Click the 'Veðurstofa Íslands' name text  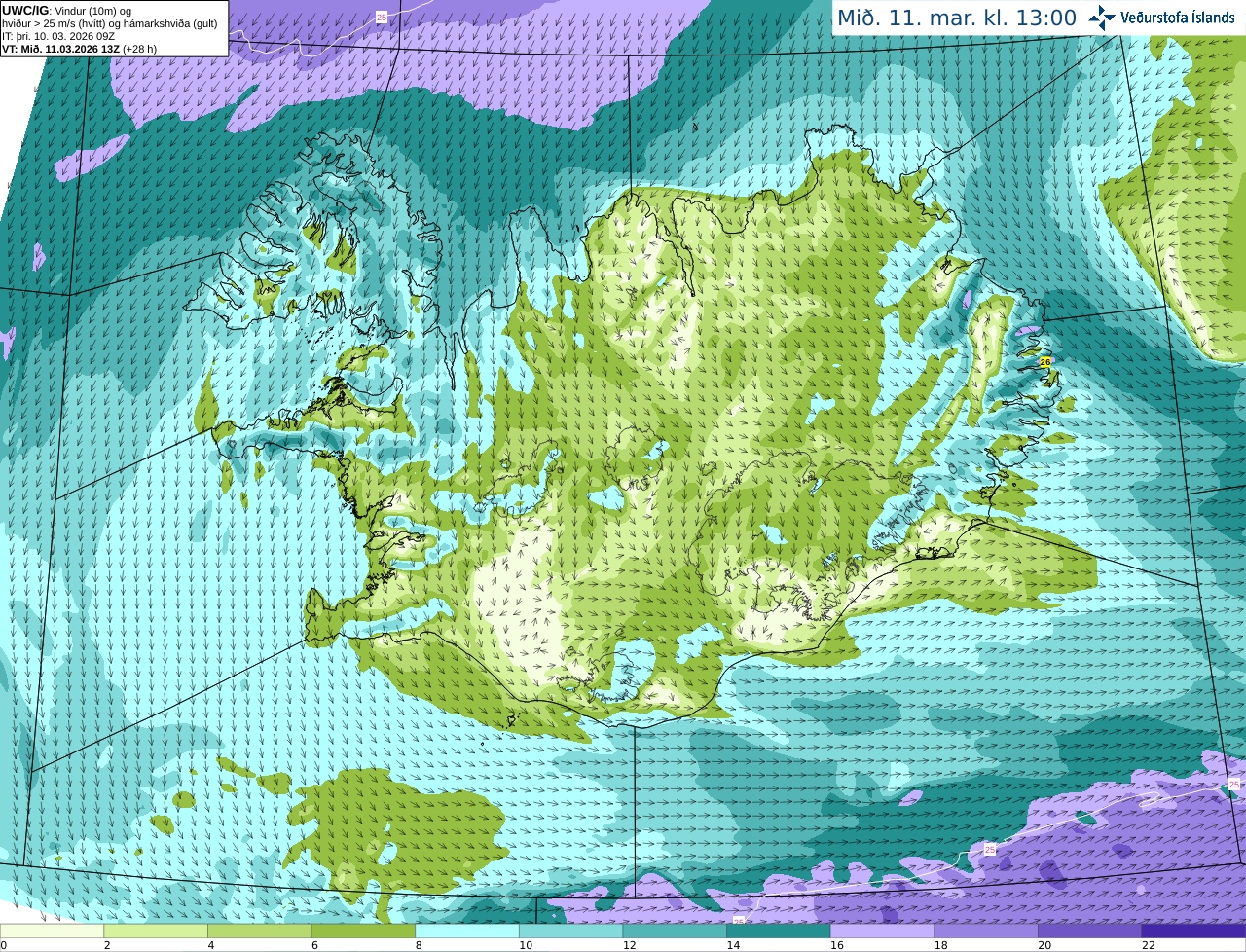[1178, 17]
